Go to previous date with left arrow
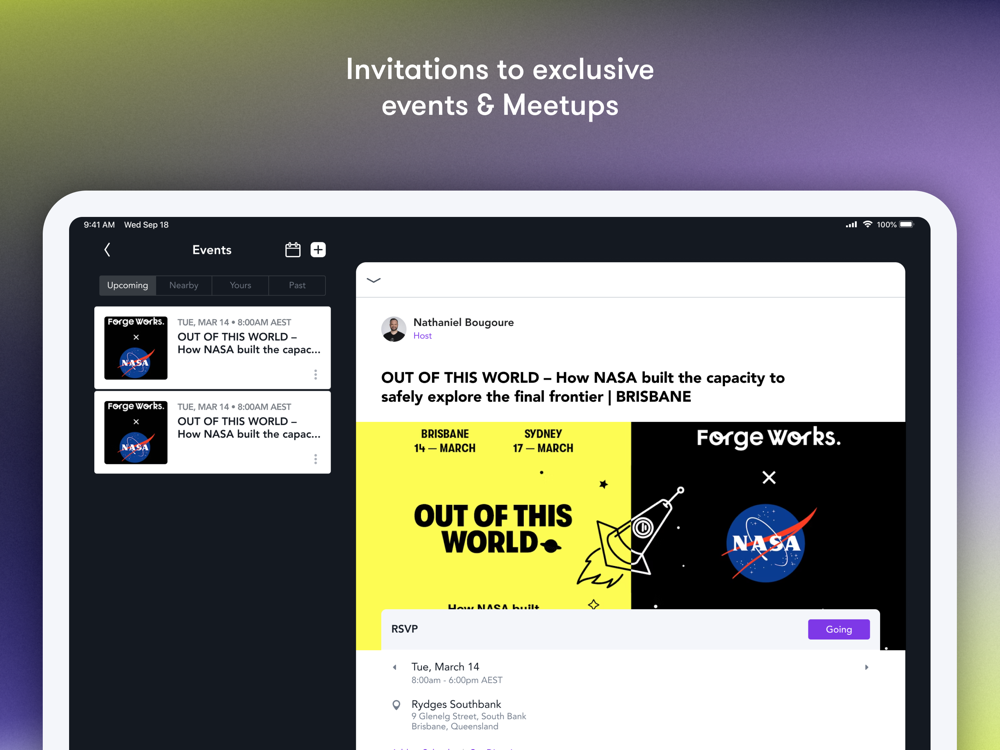This screenshot has height=750, width=1000. coord(395,667)
